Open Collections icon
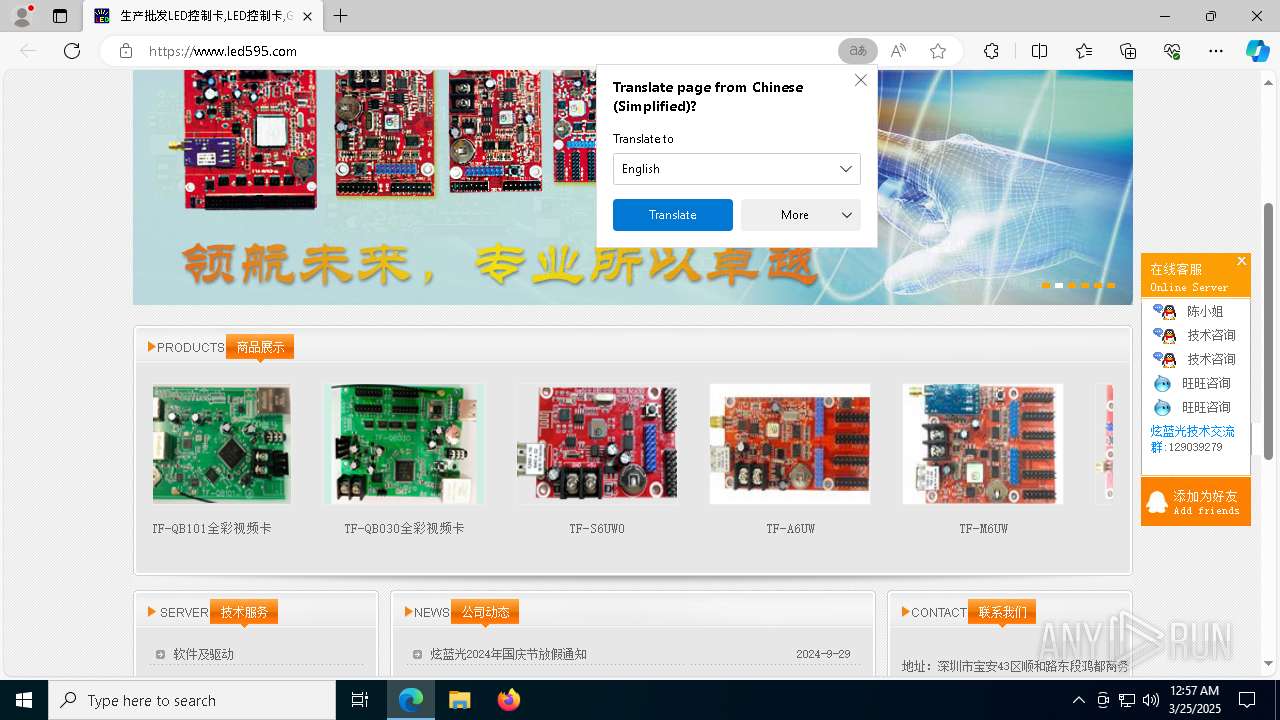 coord(1128,51)
